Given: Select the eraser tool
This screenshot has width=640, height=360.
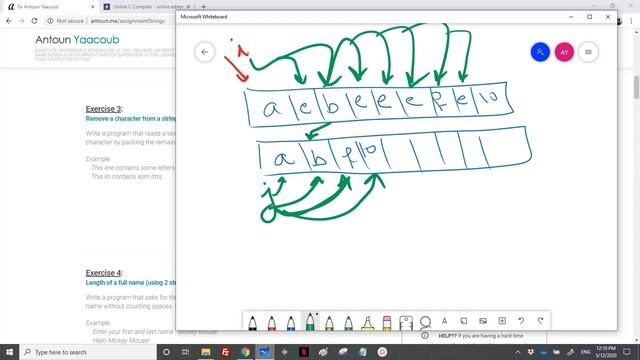Looking at the screenshot, I should (x=387, y=322).
